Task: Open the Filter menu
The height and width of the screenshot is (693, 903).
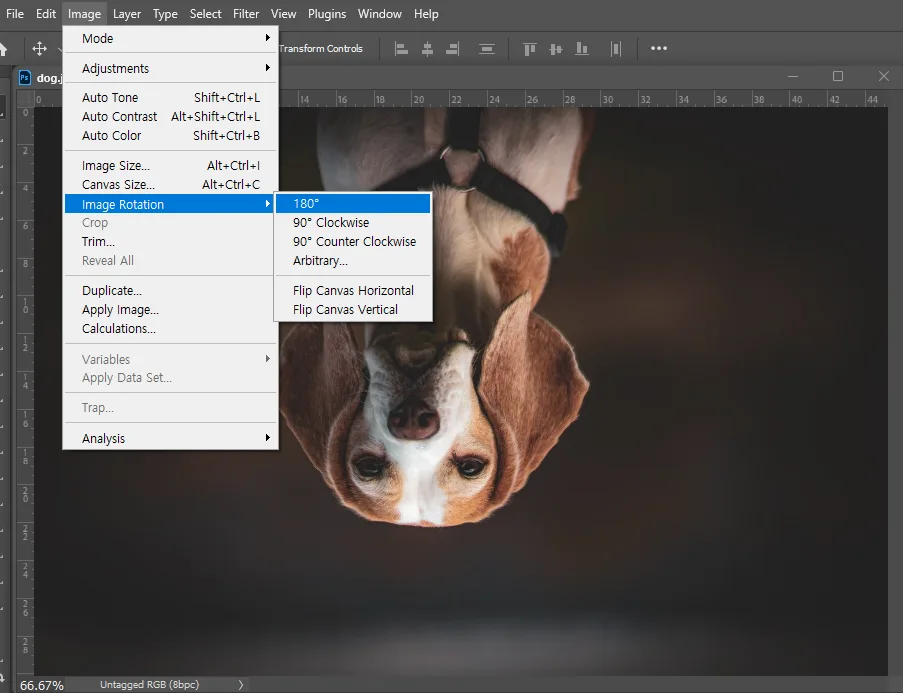Action: point(246,14)
